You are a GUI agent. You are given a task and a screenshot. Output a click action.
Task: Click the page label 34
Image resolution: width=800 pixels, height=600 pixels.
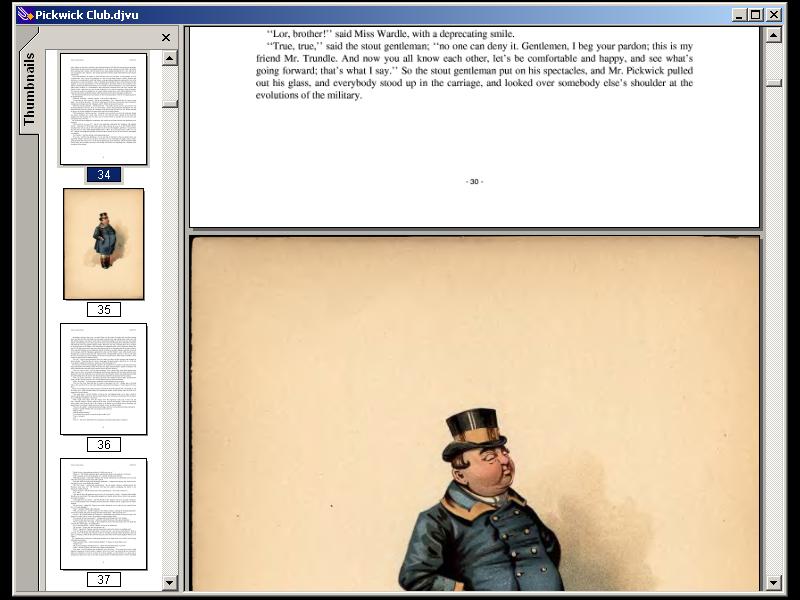104,174
